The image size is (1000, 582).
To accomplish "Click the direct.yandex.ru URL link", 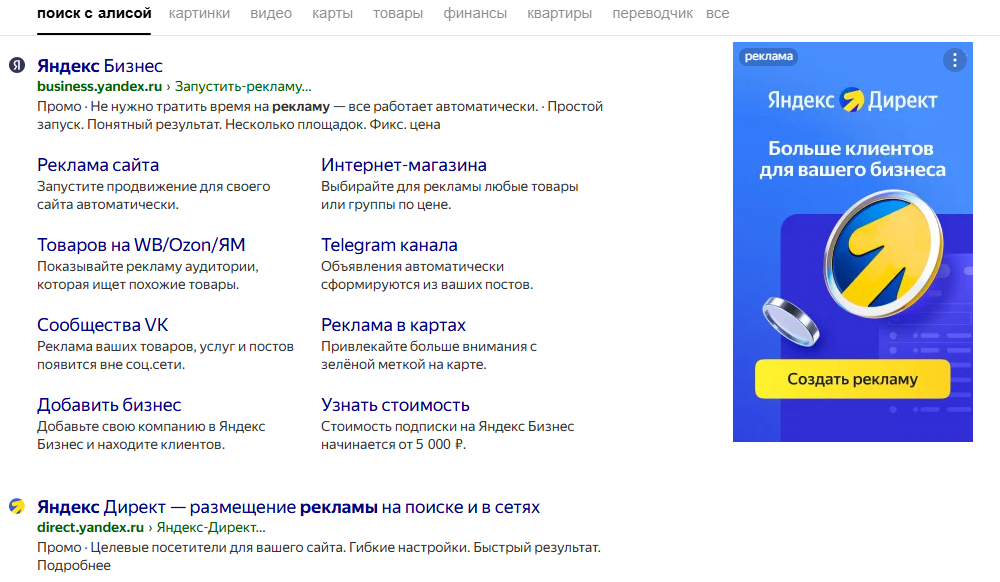I will pyautogui.click(x=91, y=527).
